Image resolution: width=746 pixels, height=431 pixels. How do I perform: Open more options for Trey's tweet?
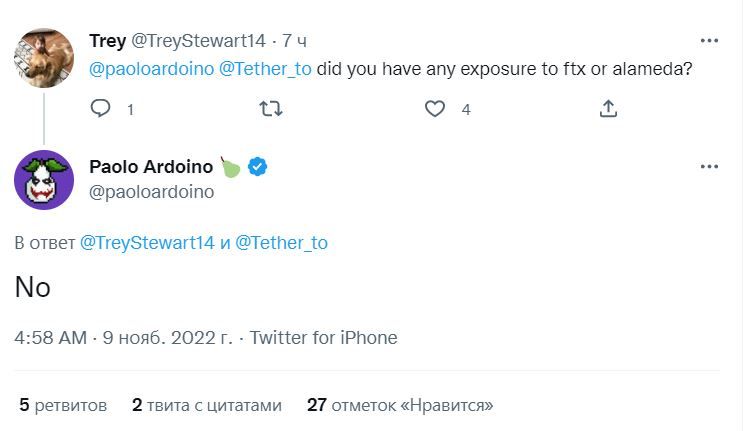[709, 41]
